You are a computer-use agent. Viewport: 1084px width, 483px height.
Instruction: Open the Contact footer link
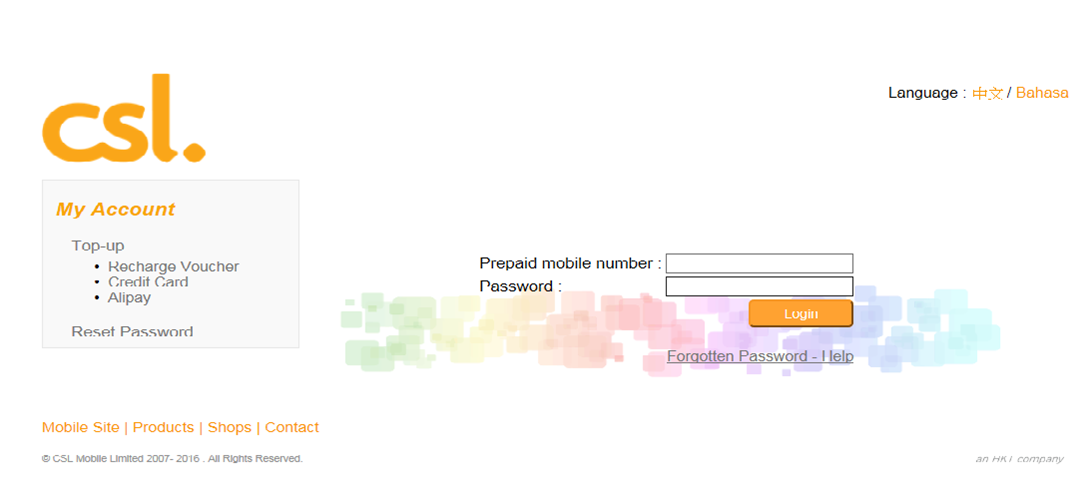click(292, 428)
